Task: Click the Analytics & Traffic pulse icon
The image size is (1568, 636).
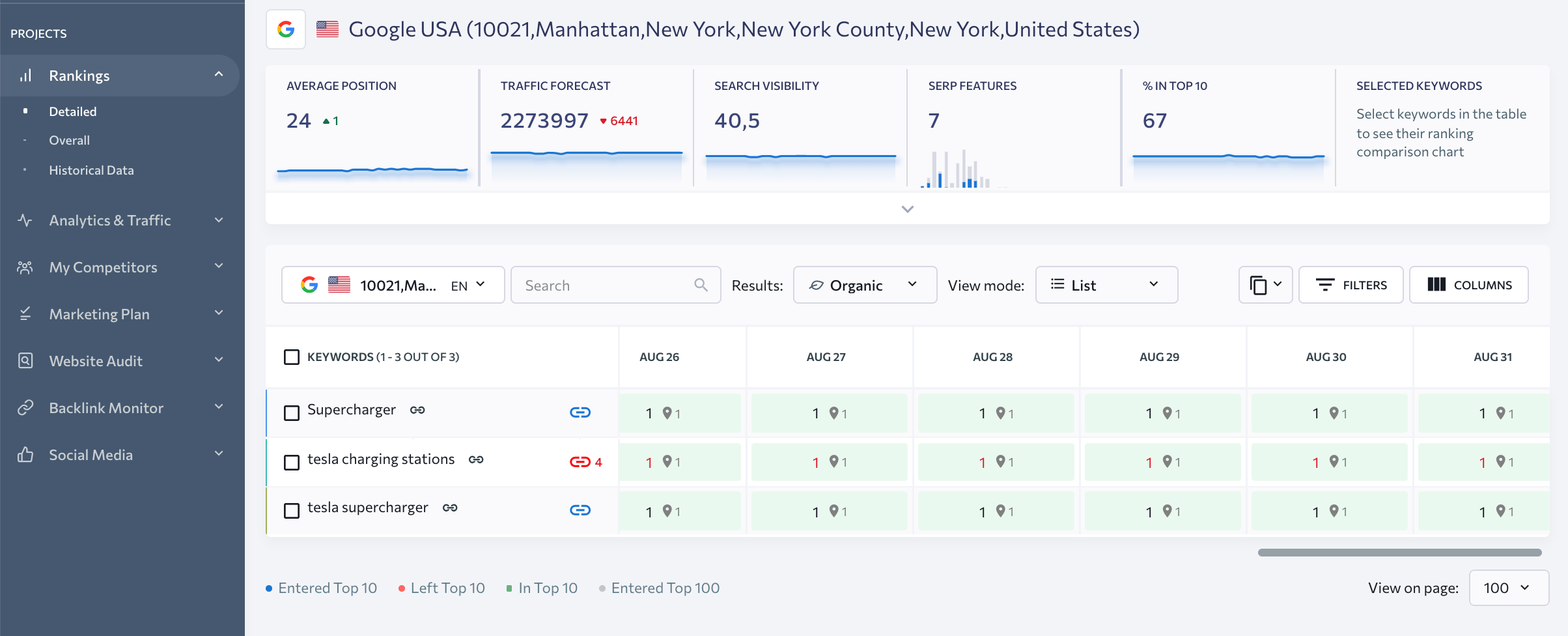Action: (x=25, y=220)
